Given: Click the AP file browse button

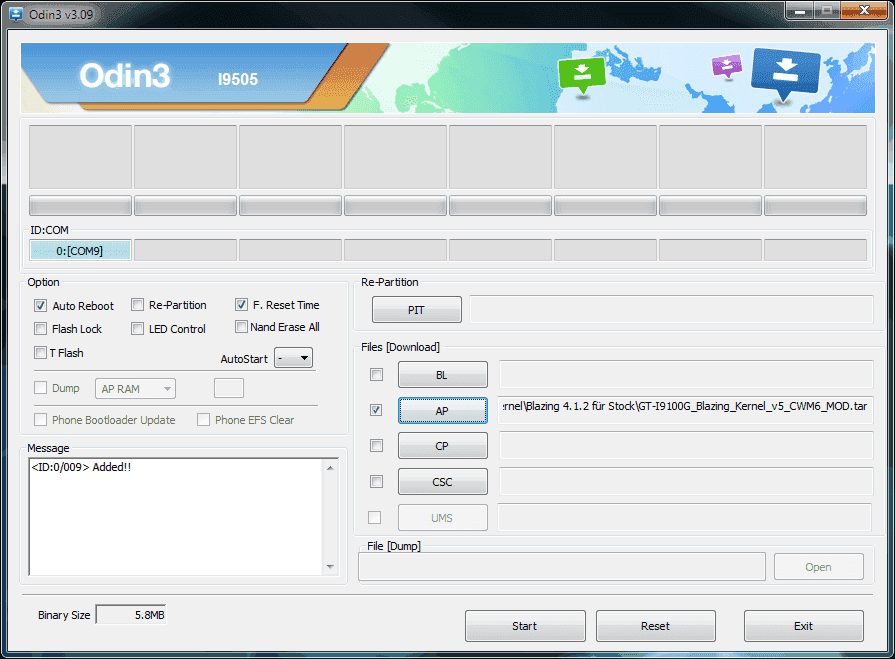Looking at the screenshot, I should click(442, 411).
